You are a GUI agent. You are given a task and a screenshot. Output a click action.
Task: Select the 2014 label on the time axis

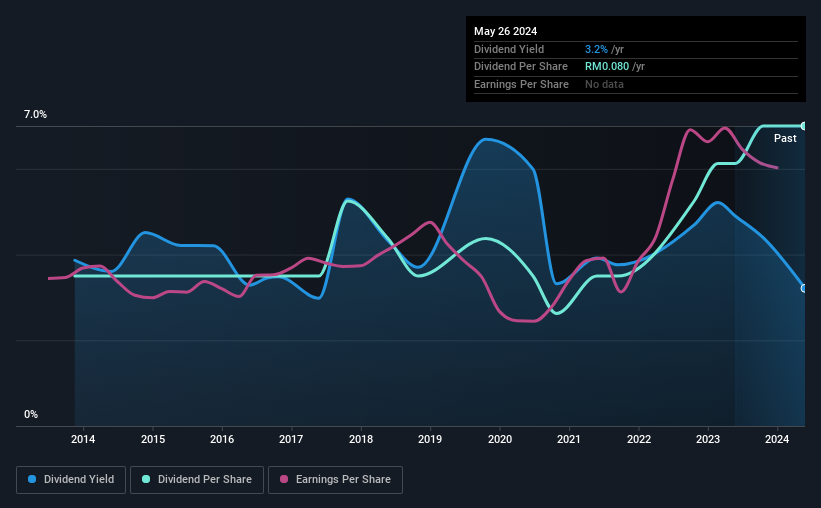83,439
